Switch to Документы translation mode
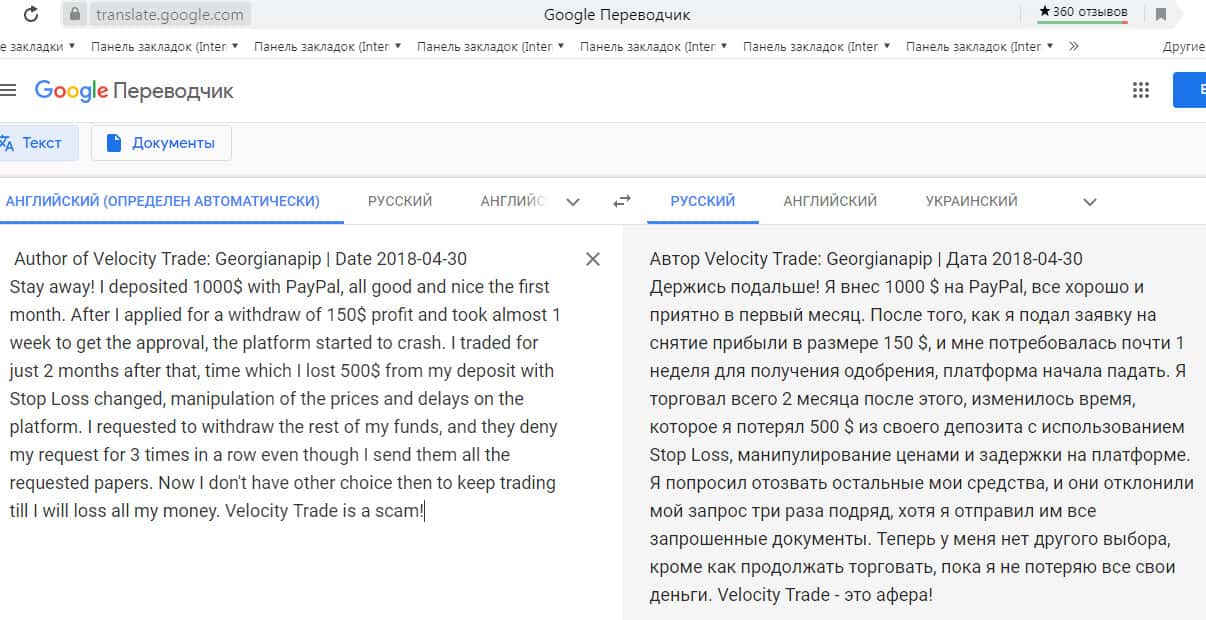 click(x=161, y=143)
